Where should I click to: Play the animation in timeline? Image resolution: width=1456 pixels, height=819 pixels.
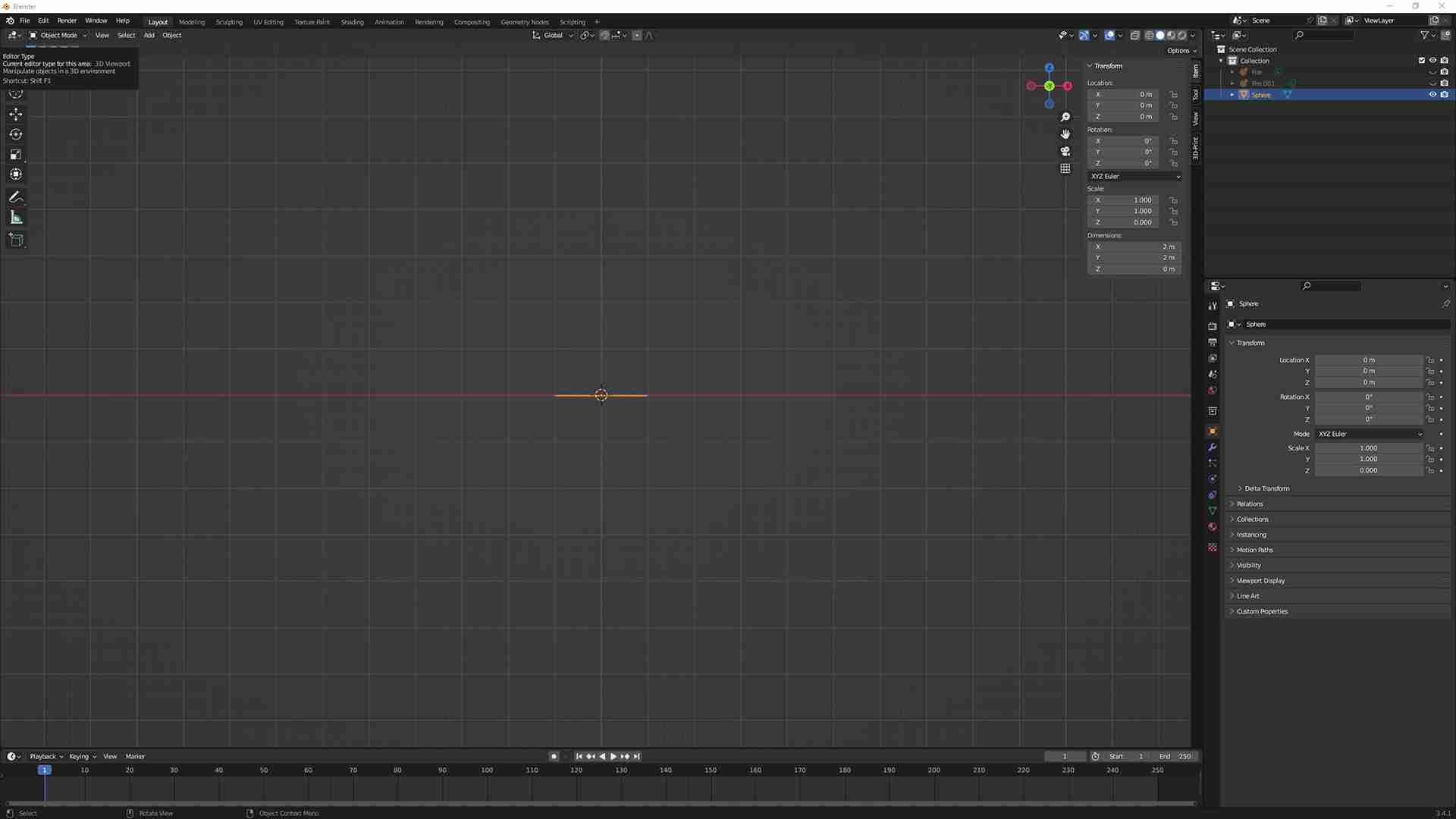click(613, 756)
